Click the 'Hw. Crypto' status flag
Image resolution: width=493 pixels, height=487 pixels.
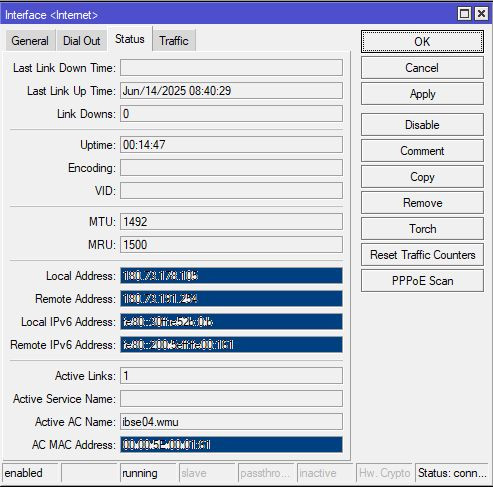point(384,473)
